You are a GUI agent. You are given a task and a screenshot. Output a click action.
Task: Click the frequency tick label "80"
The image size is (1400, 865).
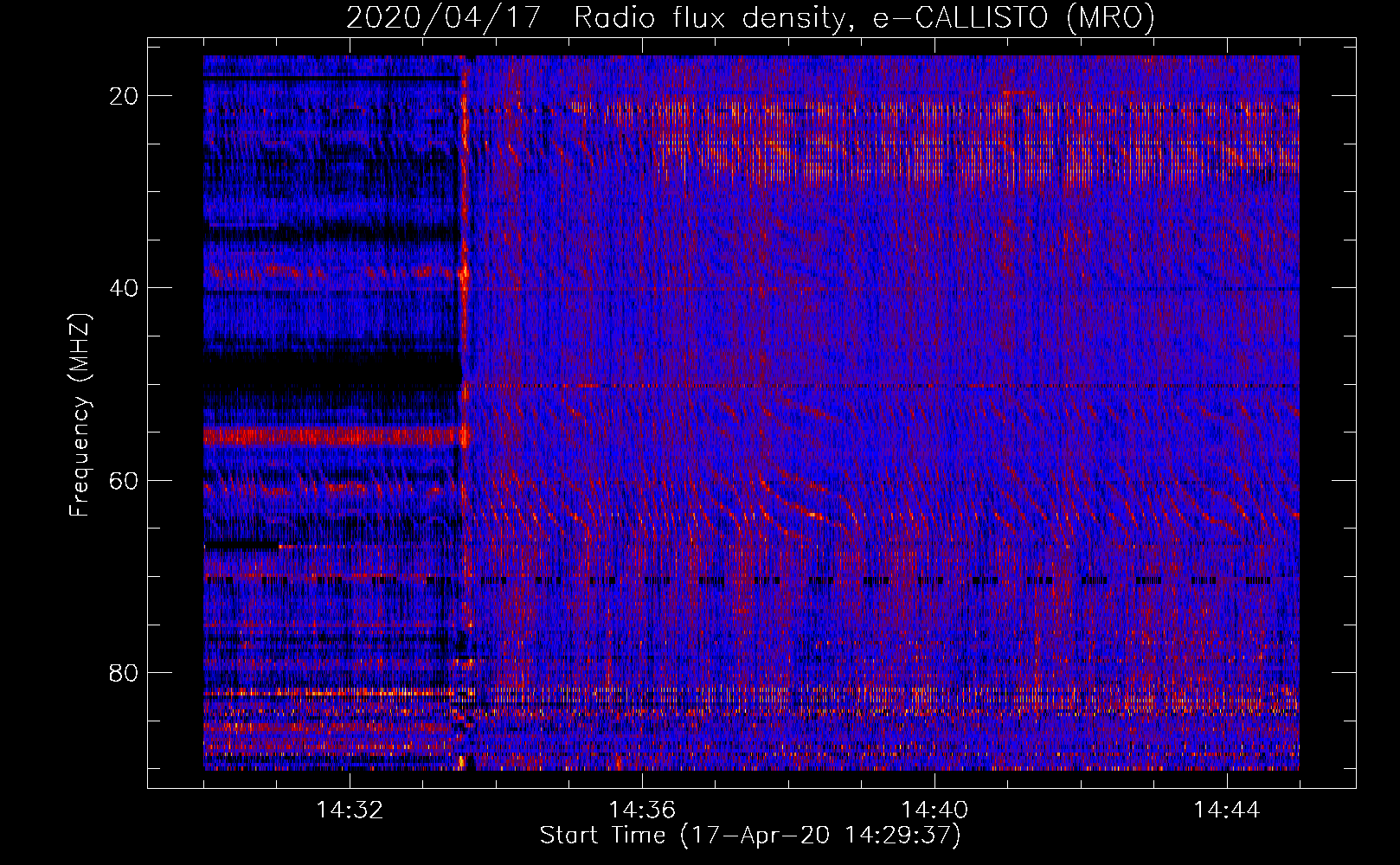(x=125, y=672)
